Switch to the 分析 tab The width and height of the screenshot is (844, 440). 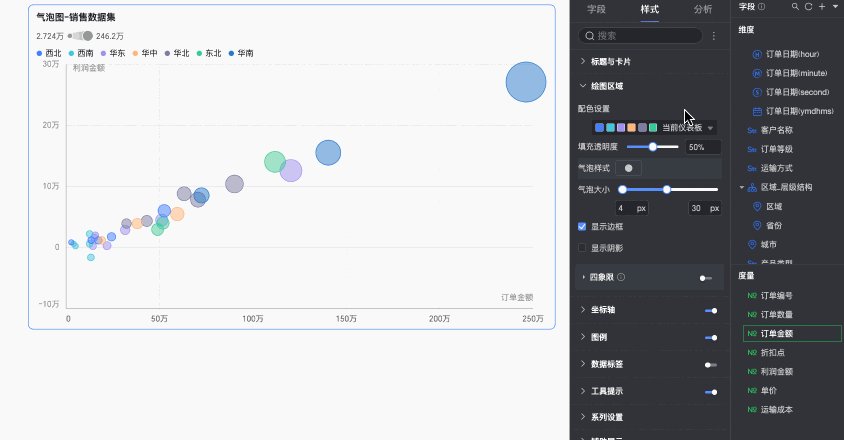[703, 9]
